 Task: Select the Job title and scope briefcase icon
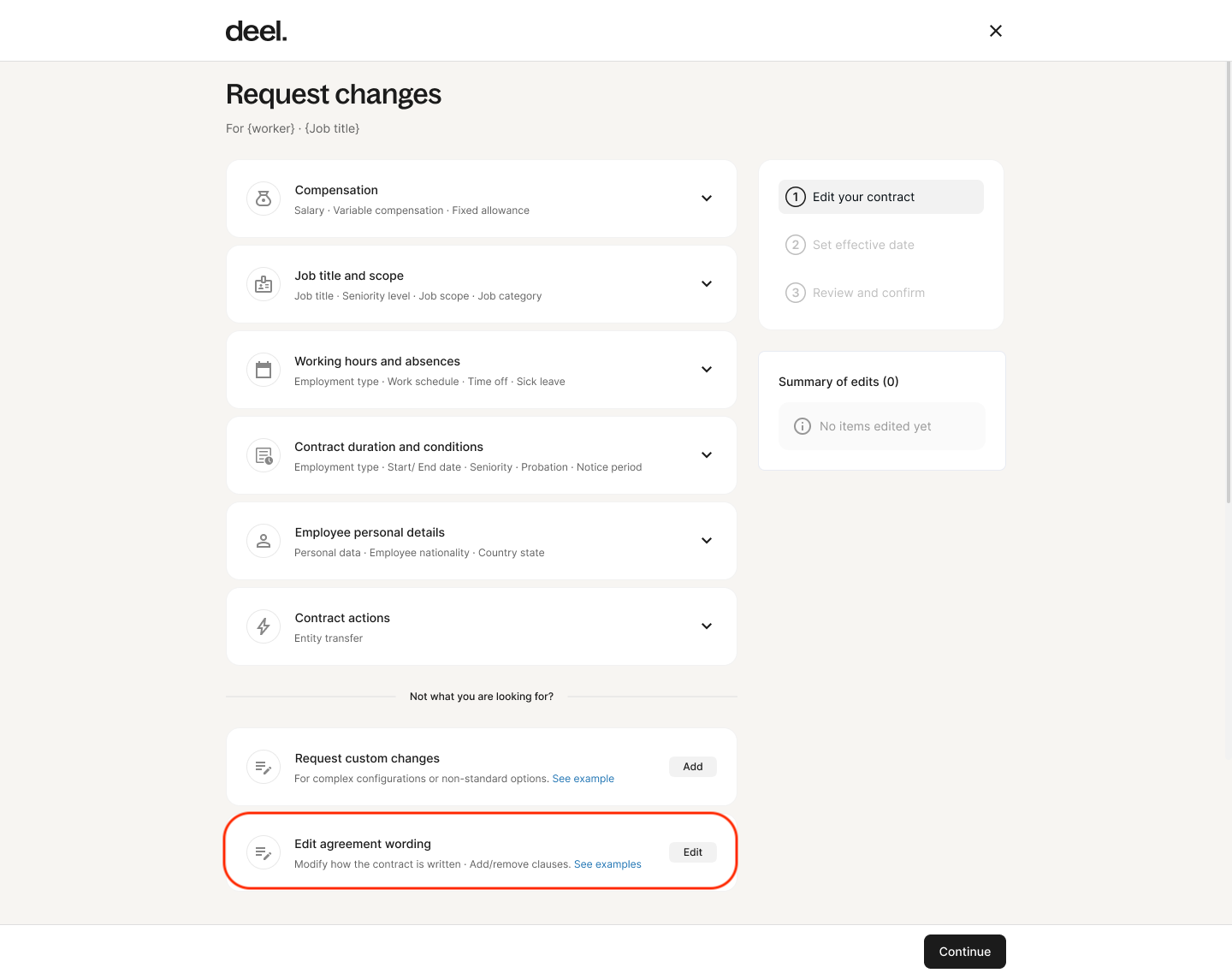(x=263, y=283)
